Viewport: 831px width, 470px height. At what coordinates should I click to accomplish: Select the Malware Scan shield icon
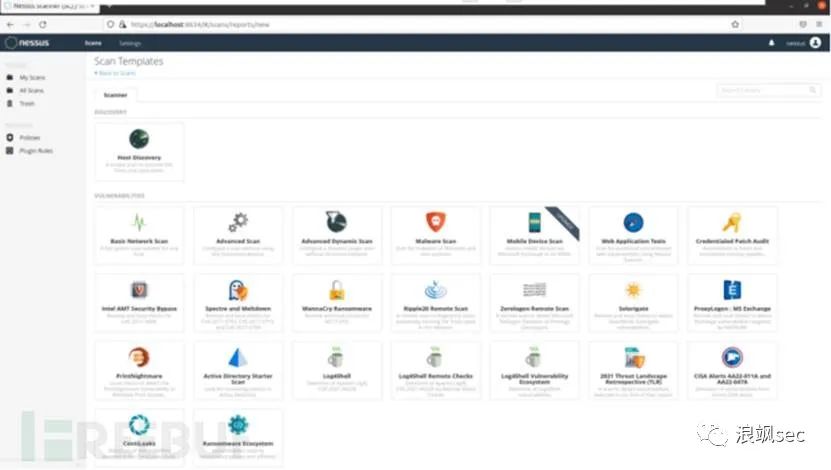(436, 222)
